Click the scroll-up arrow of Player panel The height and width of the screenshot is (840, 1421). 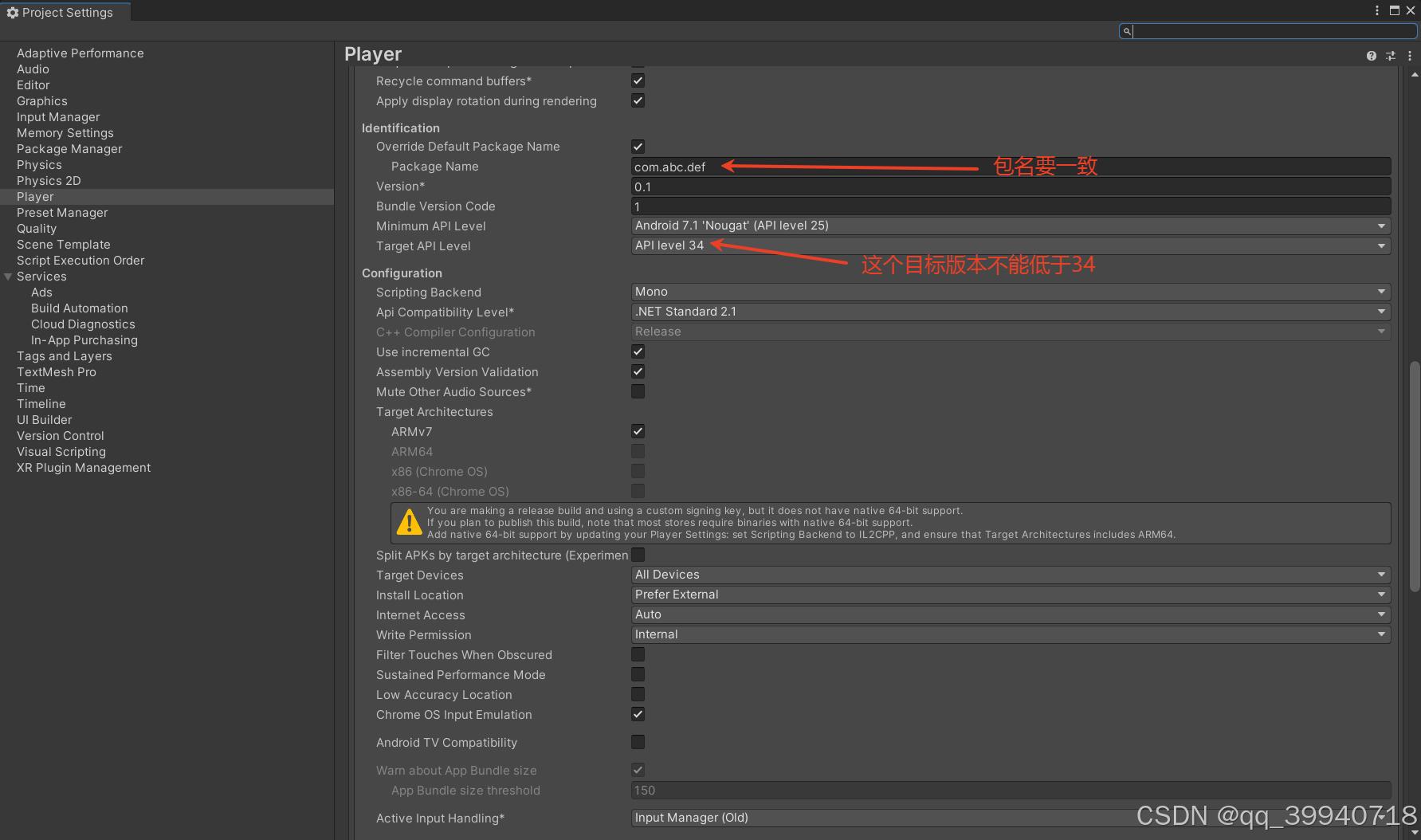point(1415,74)
